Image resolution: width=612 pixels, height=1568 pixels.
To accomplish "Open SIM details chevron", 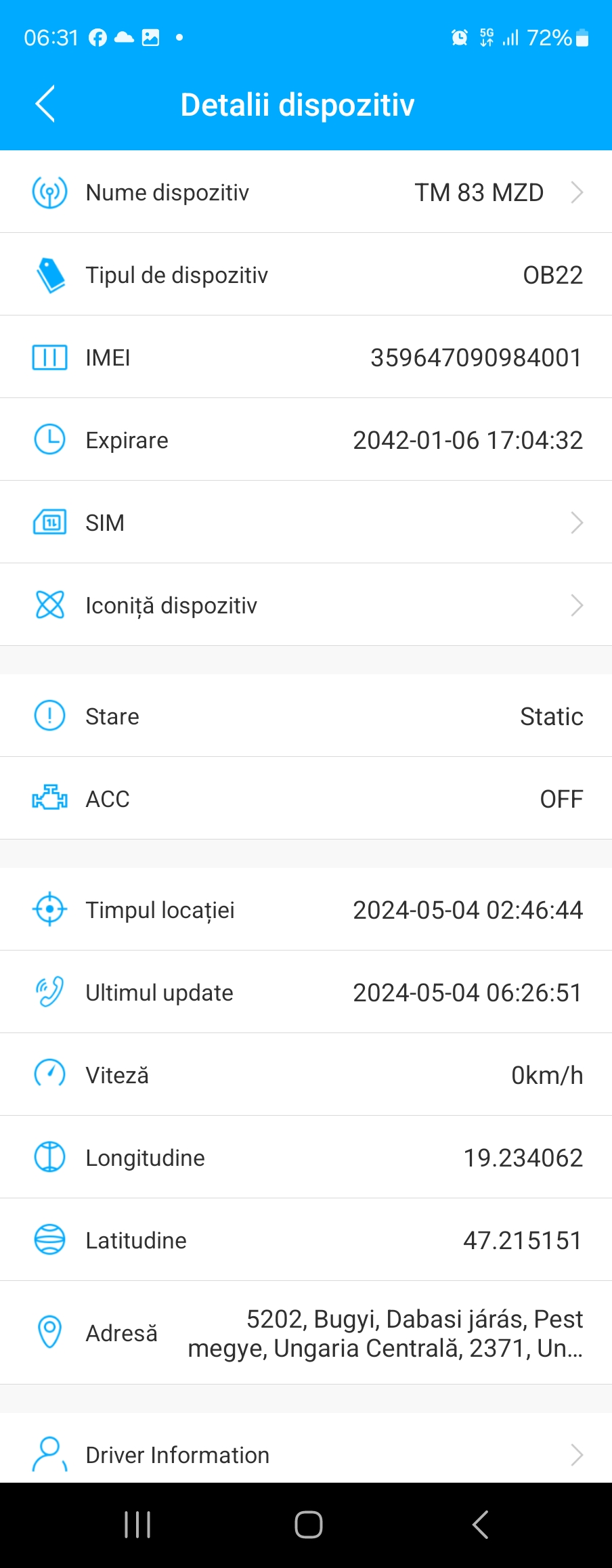I will pos(577,523).
